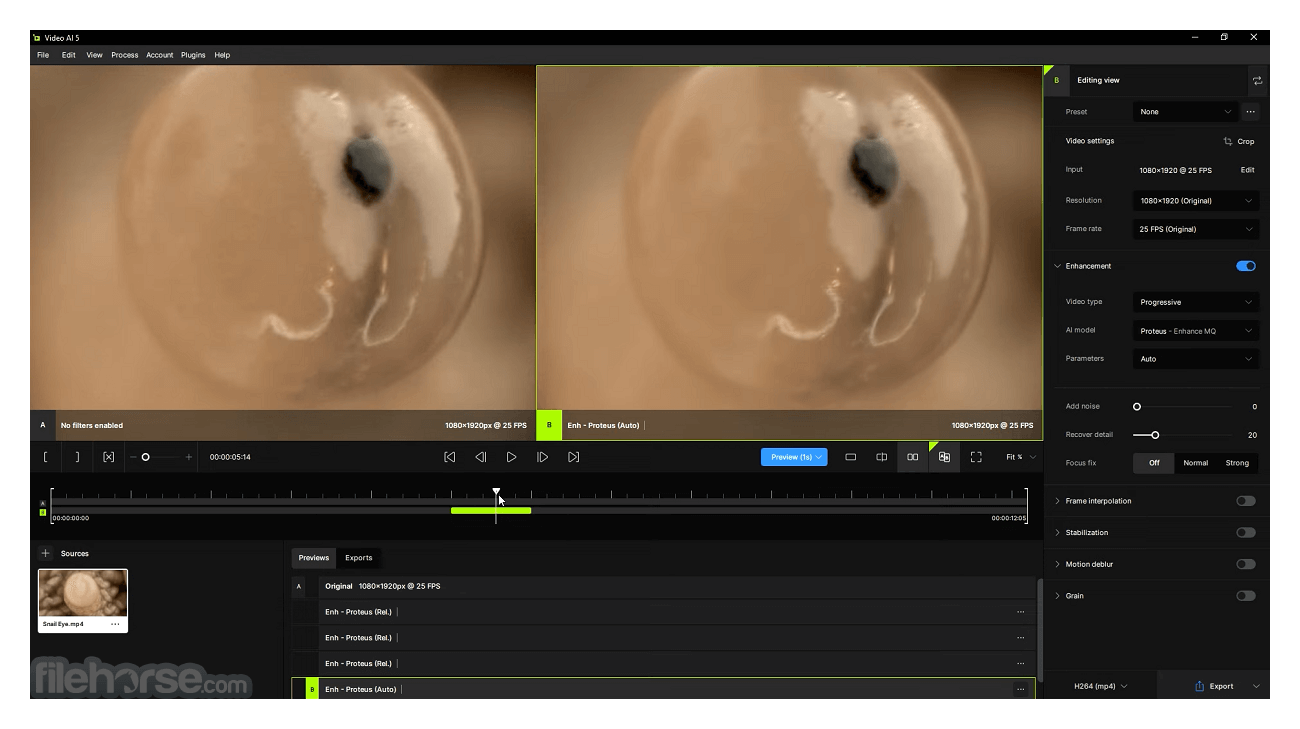
Task: Select the comparison view icon with green corner
Action: pyautogui.click(x=944, y=457)
